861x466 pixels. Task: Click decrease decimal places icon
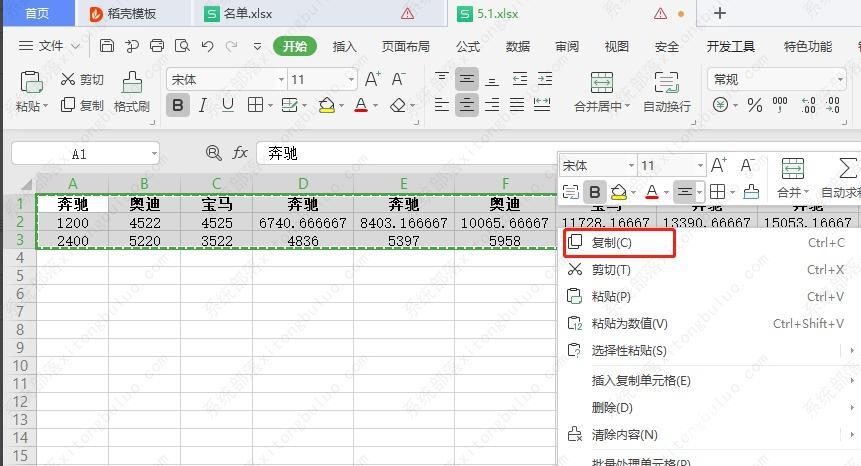coord(833,105)
